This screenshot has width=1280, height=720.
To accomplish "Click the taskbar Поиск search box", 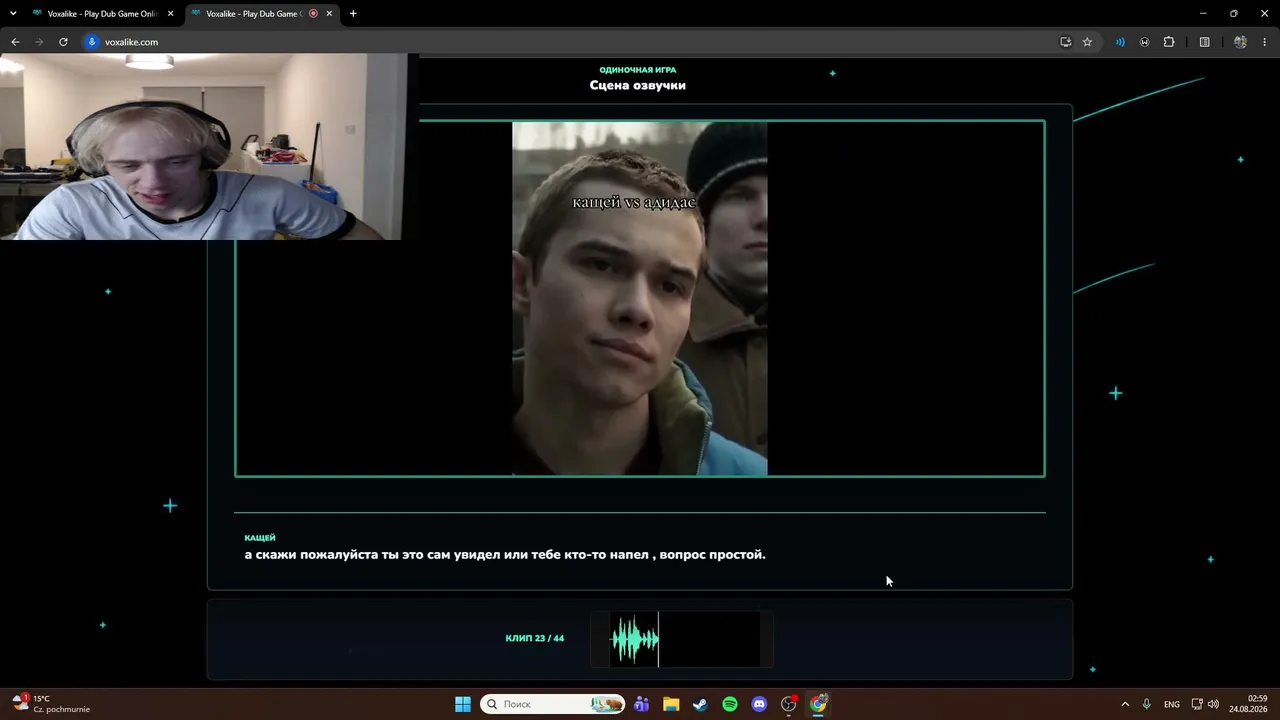I will 553,704.
